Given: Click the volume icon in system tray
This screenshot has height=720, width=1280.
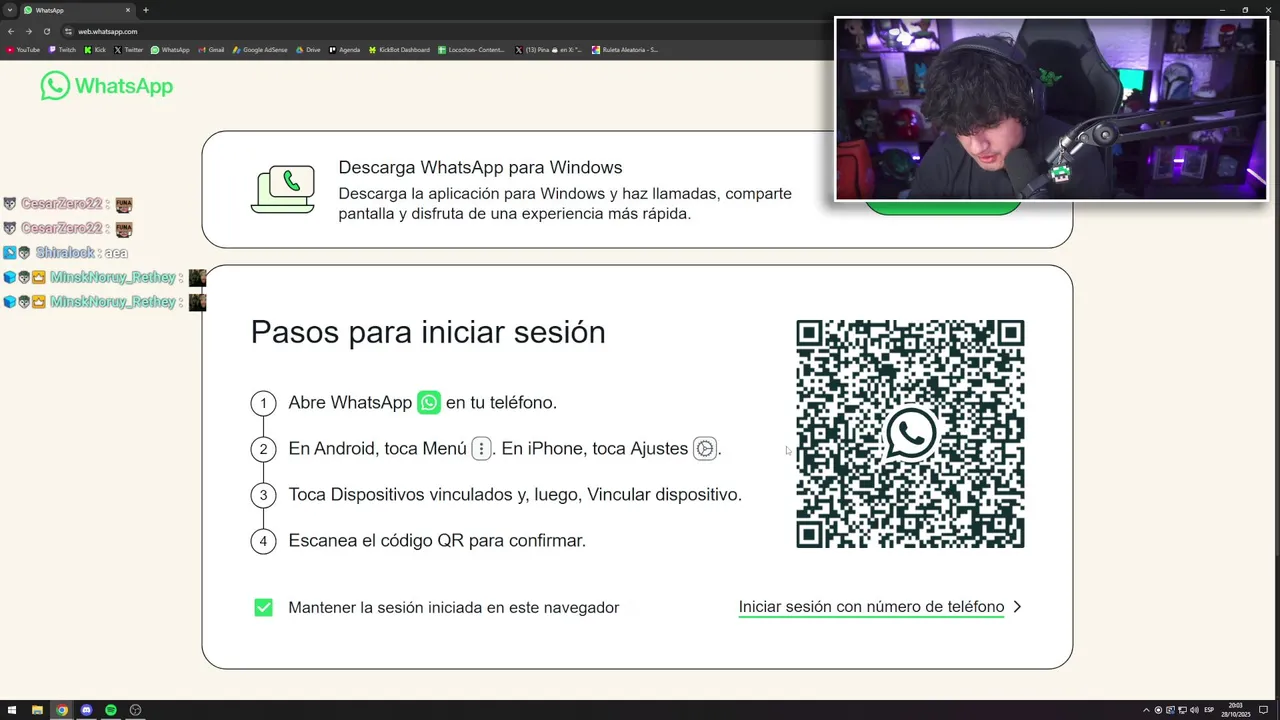Looking at the screenshot, I should [1192, 710].
